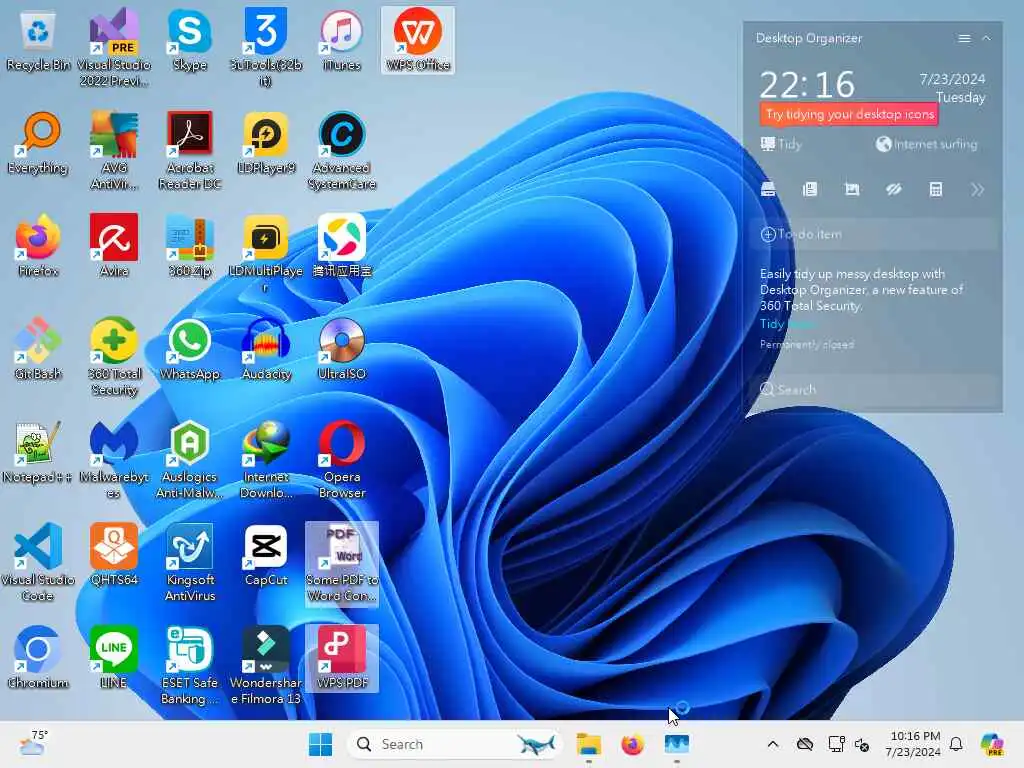Select Some PDF to Word Converter icon
This screenshot has width=1024, height=768.
pos(342,564)
